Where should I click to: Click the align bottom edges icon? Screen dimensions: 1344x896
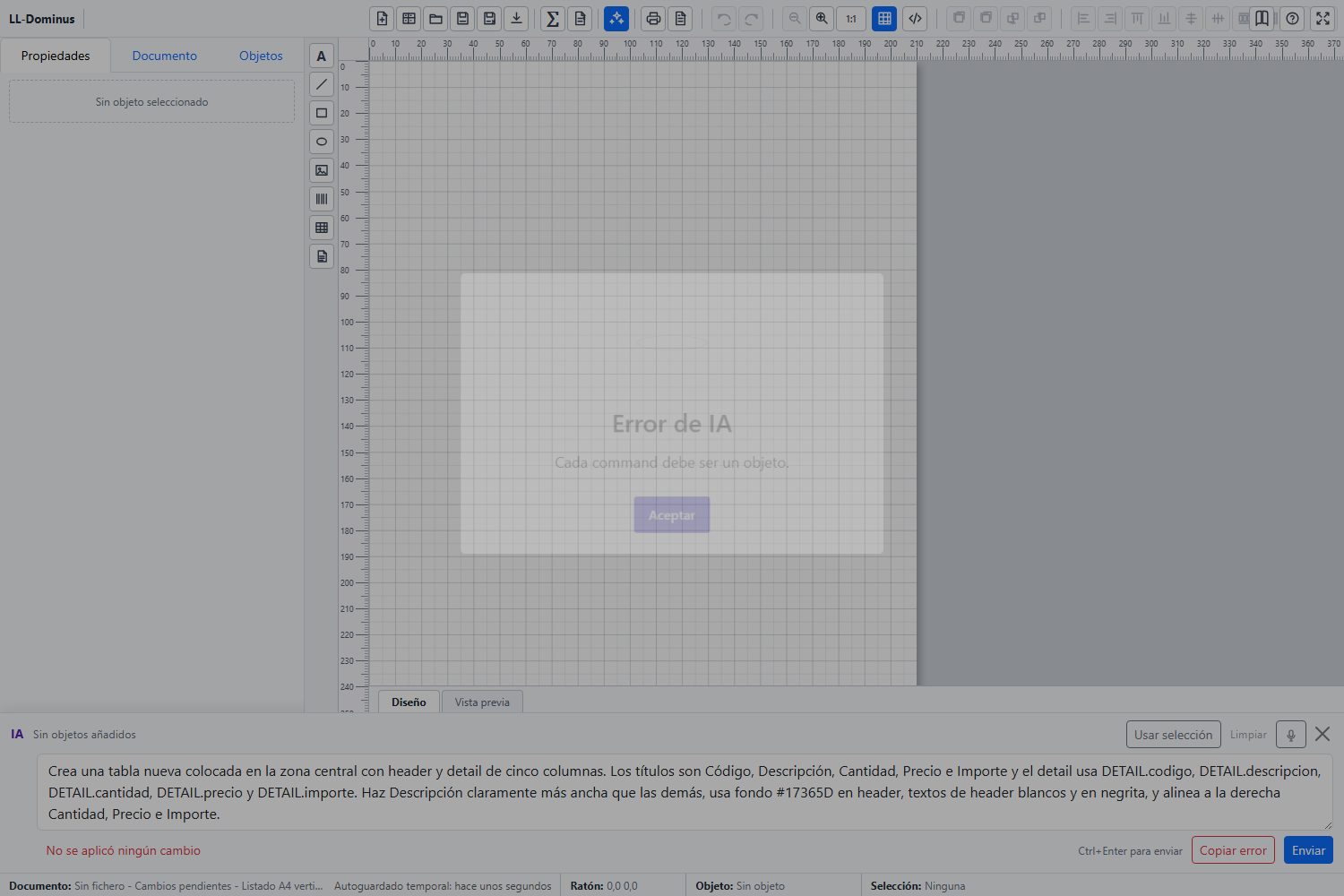pos(1164,19)
